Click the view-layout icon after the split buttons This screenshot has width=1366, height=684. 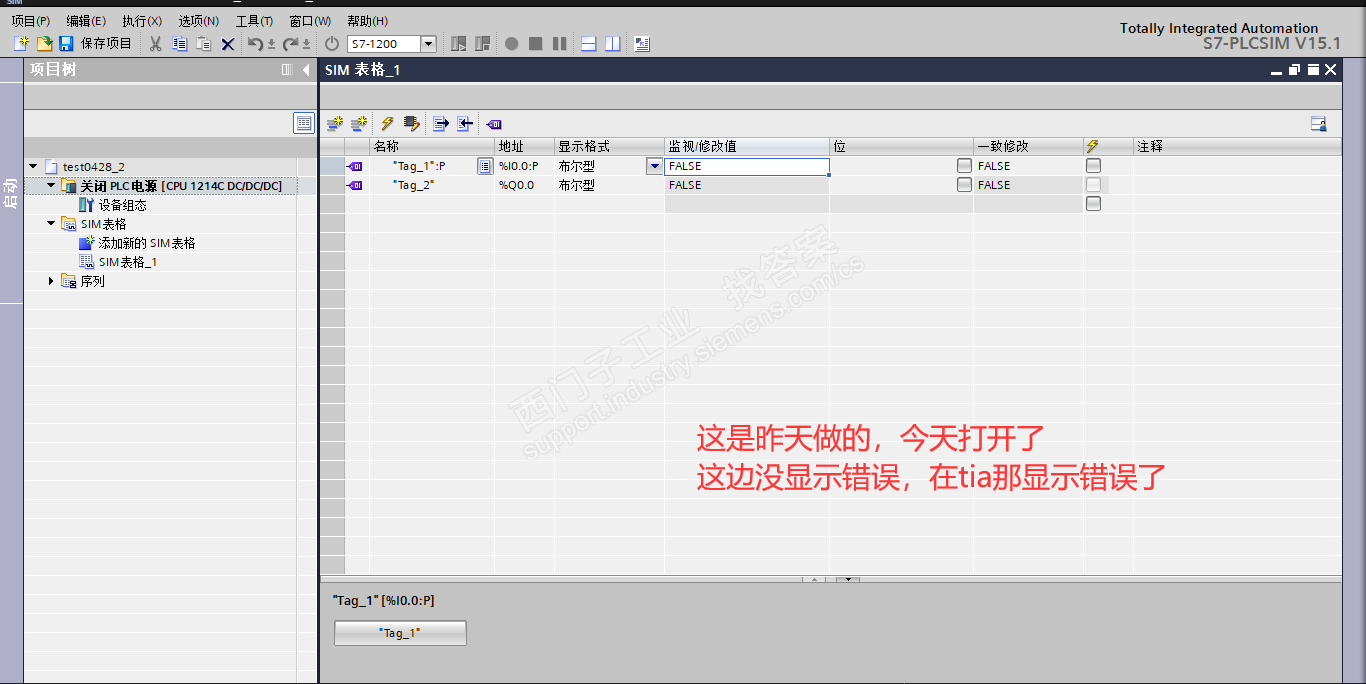(x=642, y=44)
